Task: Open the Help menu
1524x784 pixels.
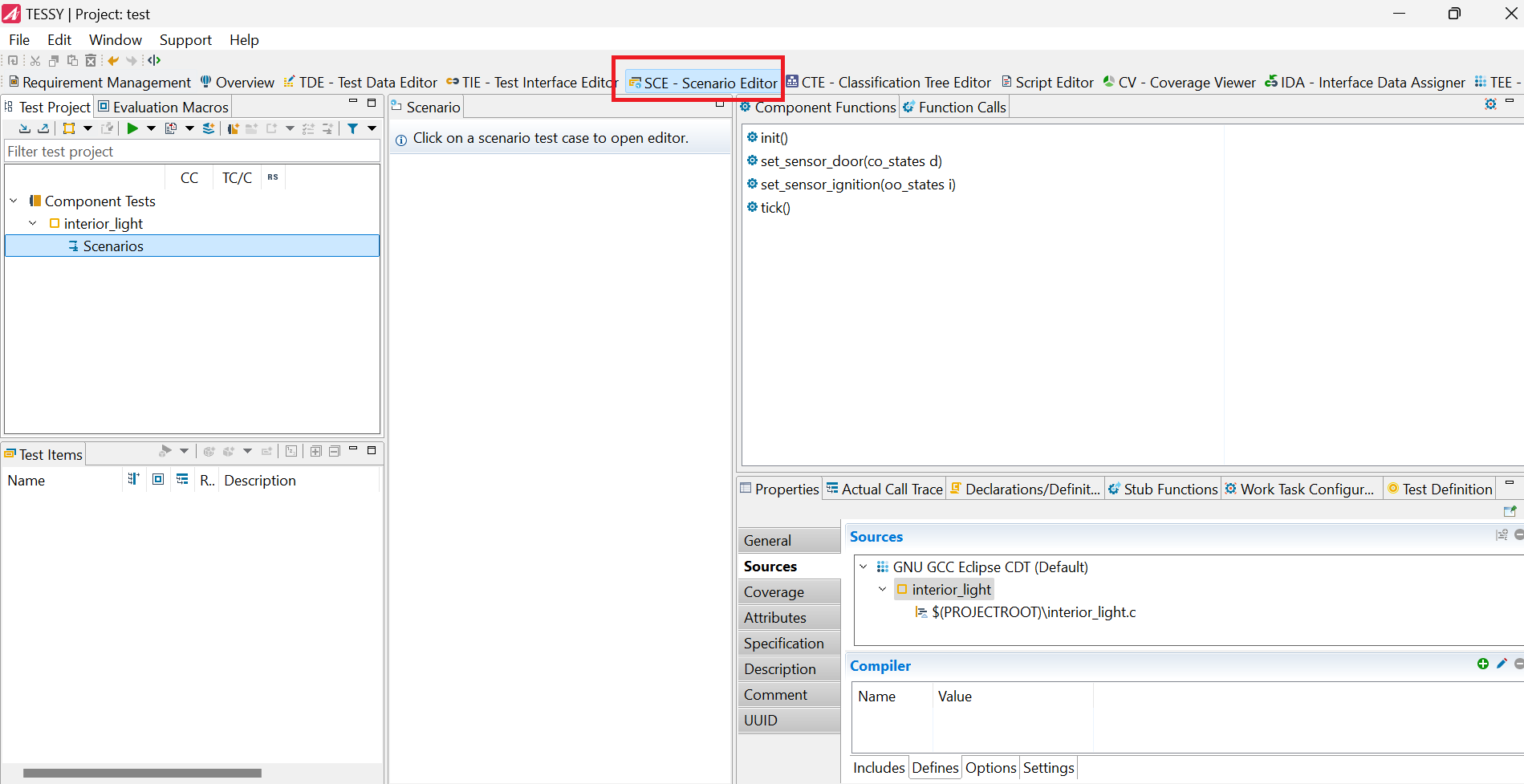Action: (244, 39)
